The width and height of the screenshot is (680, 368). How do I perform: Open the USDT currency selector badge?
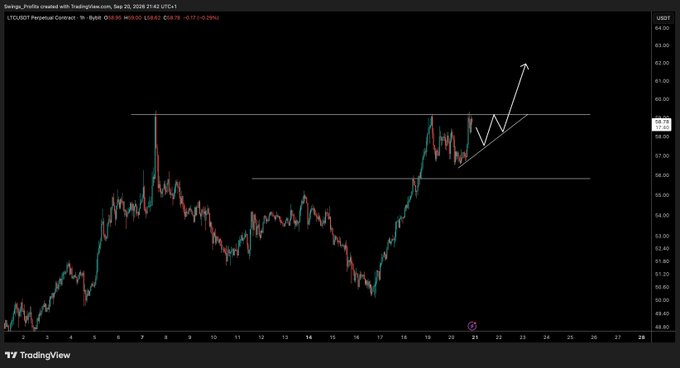pos(663,18)
